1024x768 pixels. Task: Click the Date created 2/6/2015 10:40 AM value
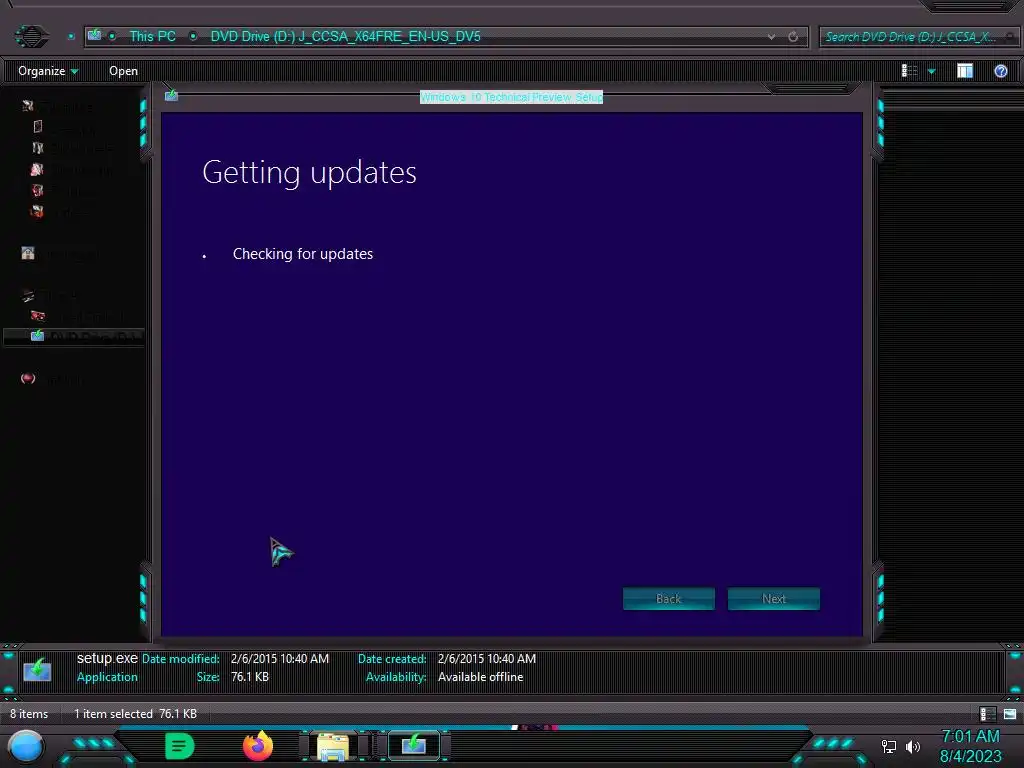pyautogui.click(x=487, y=658)
